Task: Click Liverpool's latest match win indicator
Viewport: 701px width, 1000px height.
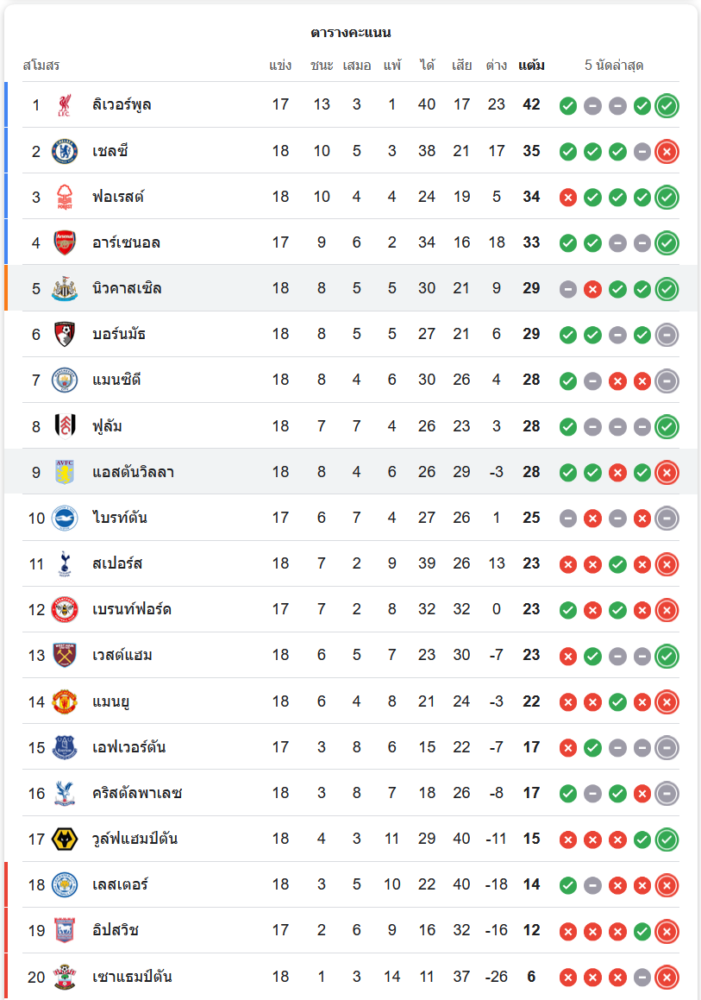Action: coord(667,105)
